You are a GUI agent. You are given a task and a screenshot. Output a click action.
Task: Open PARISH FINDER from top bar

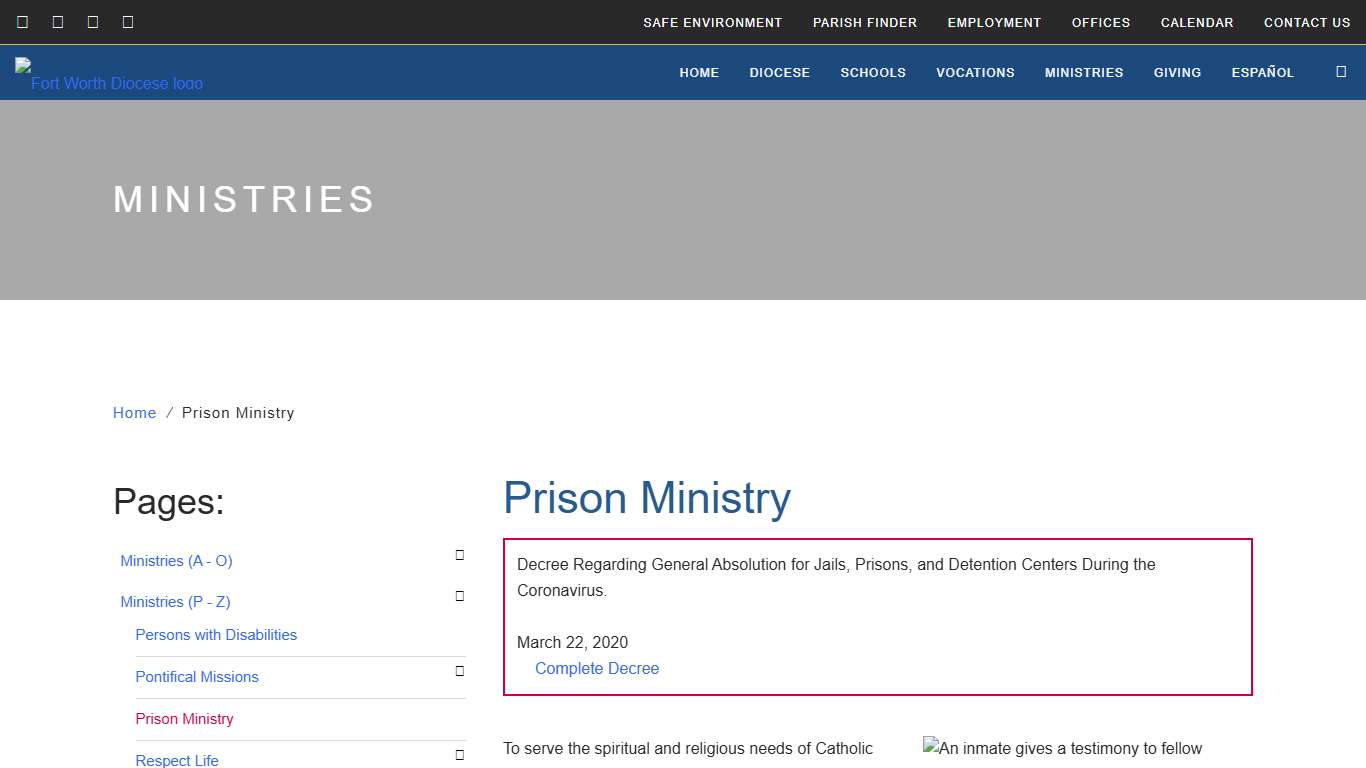click(x=865, y=22)
